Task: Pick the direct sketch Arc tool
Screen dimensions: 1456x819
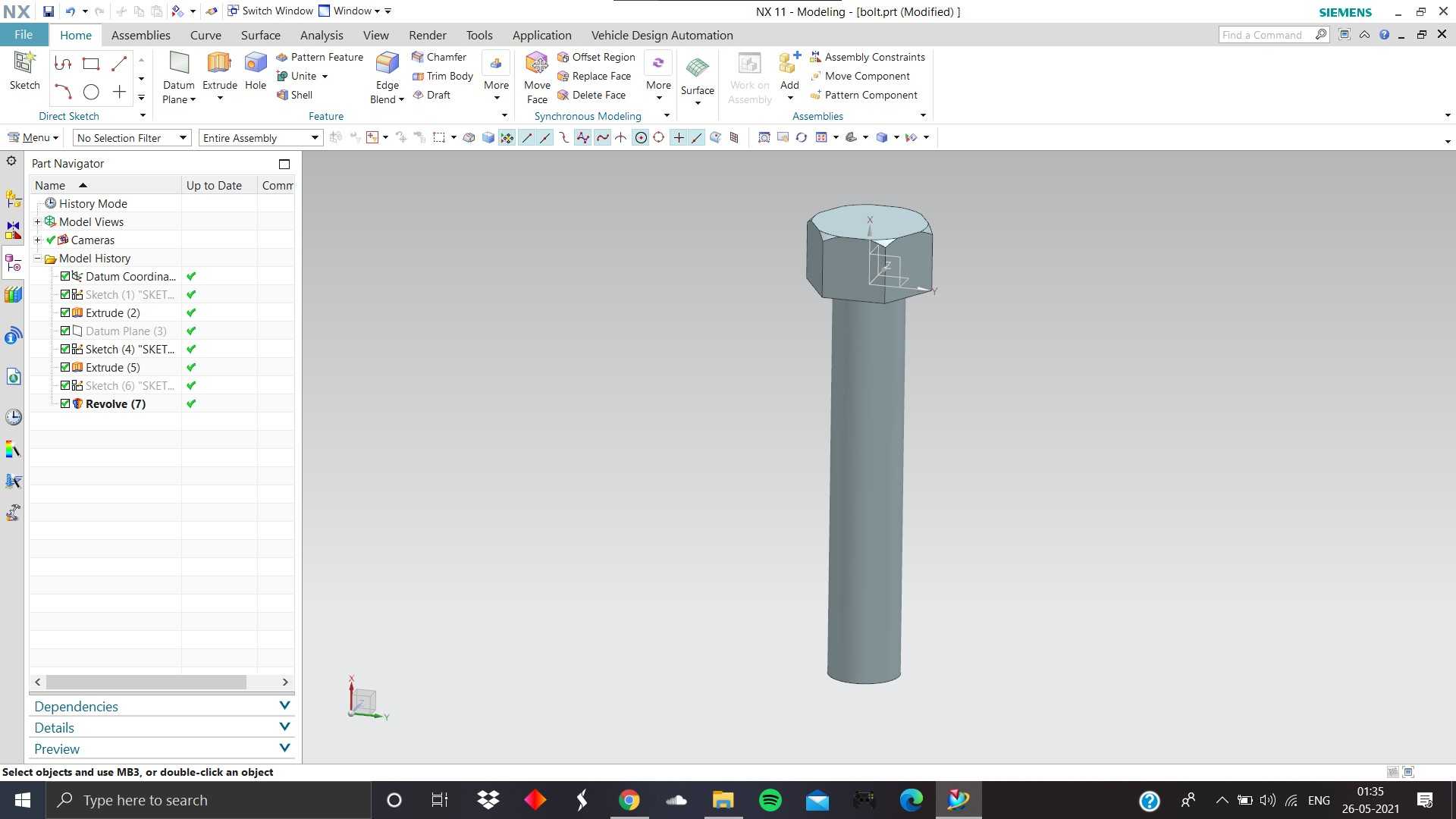Action: [x=63, y=93]
